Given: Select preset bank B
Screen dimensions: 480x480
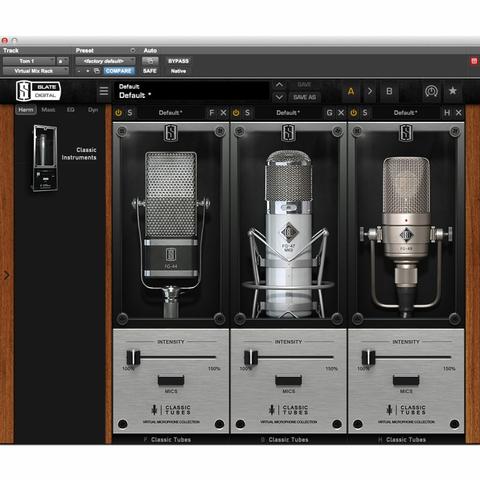Looking at the screenshot, I should [x=389, y=91].
